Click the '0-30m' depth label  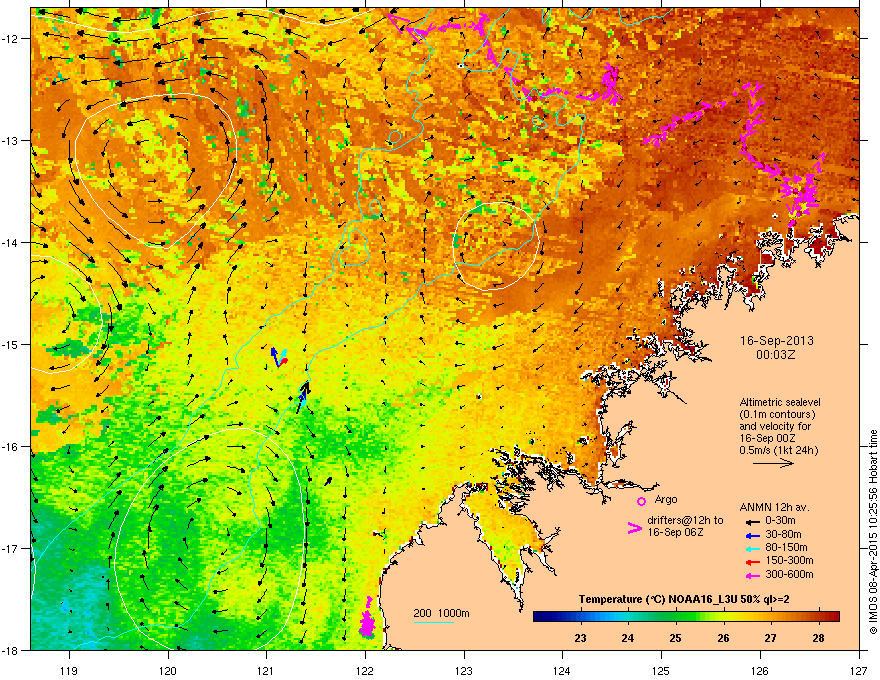click(x=780, y=521)
